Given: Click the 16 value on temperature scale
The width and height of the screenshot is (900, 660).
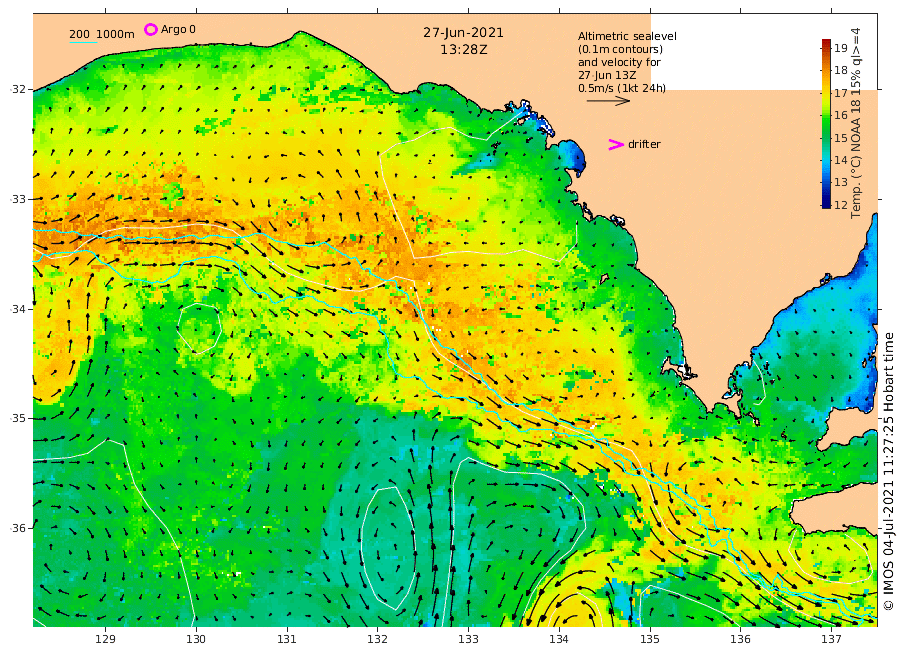Looking at the screenshot, I should pos(841,115).
